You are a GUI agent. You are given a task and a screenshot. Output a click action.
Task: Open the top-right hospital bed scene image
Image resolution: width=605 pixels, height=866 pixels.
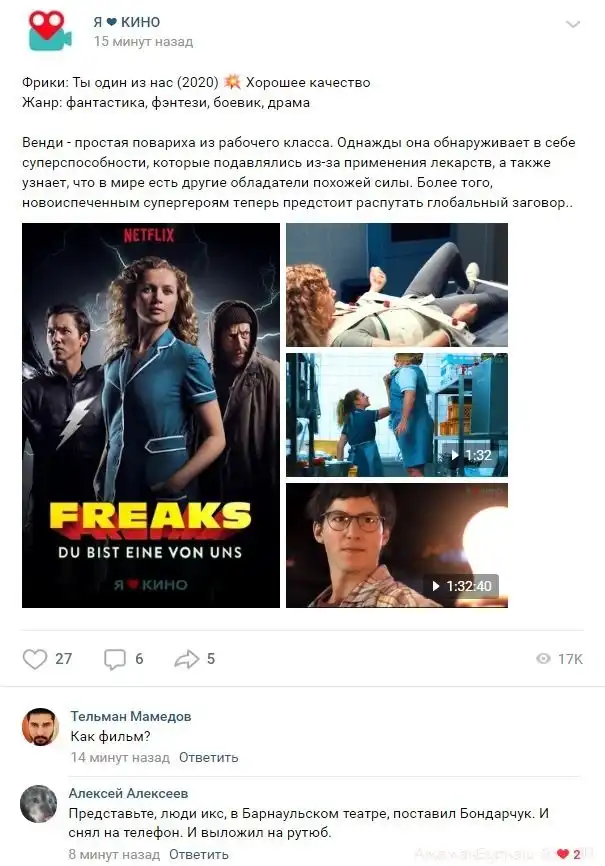pyautogui.click(x=397, y=285)
